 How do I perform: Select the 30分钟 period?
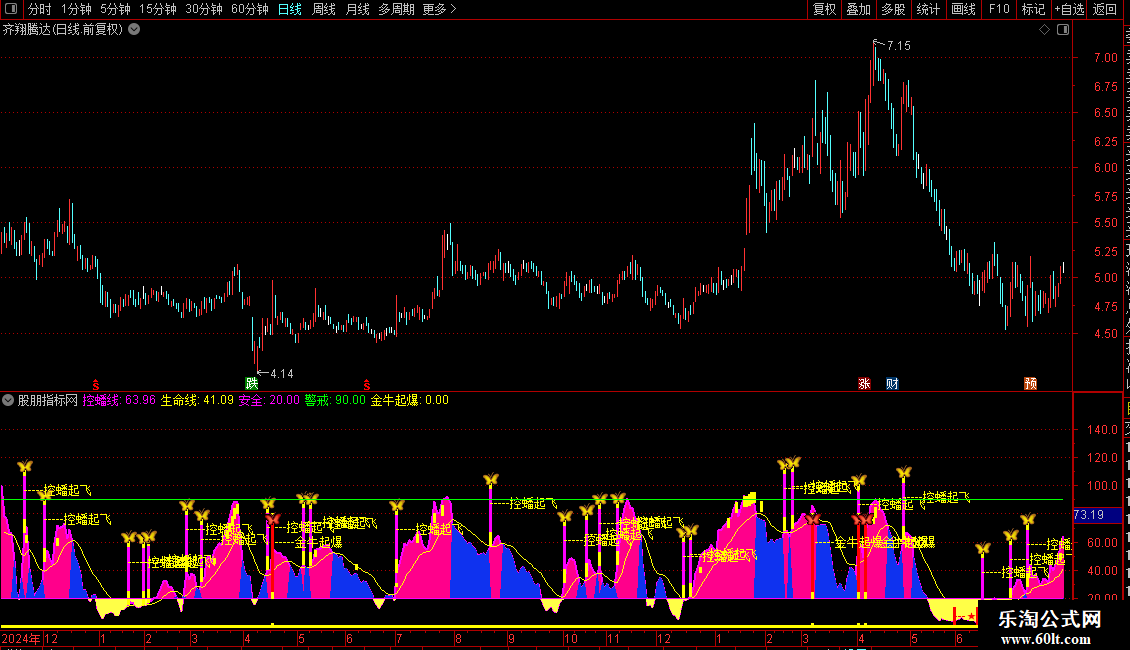(x=204, y=9)
